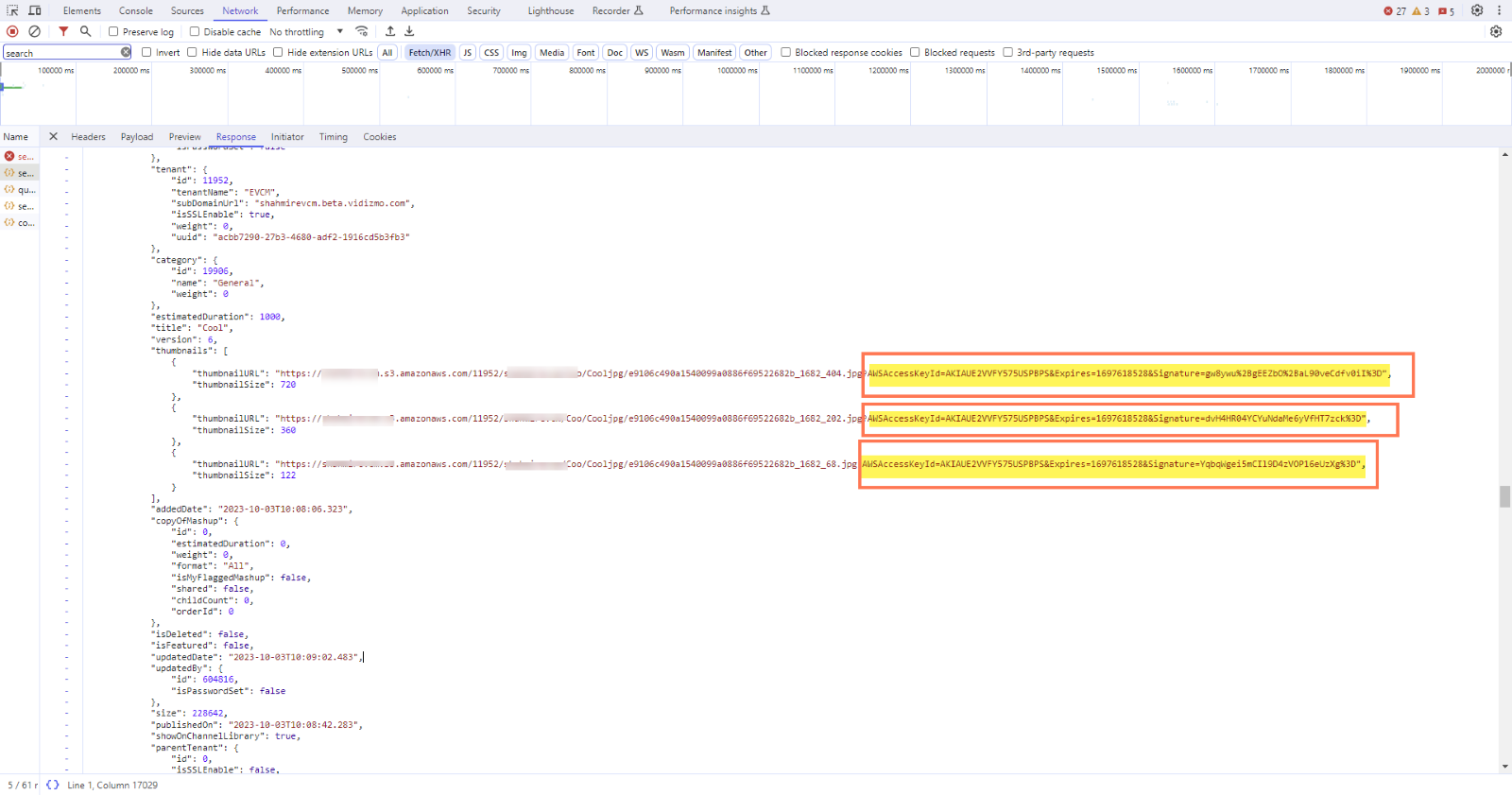Tick the Invert filter checkbox
The height and width of the screenshot is (795, 1512).
click(x=146, y=52)
